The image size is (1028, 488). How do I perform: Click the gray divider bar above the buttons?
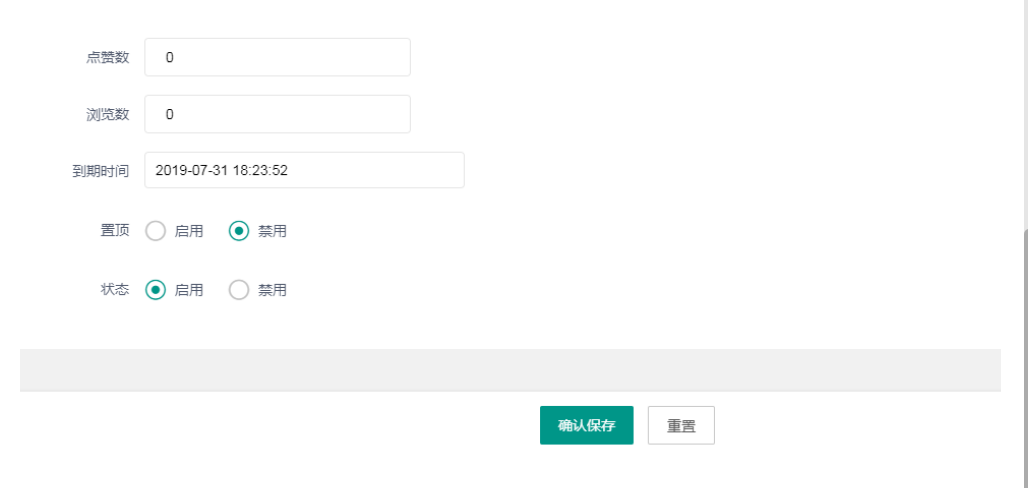pyautogui.click(x=510, y=369)
